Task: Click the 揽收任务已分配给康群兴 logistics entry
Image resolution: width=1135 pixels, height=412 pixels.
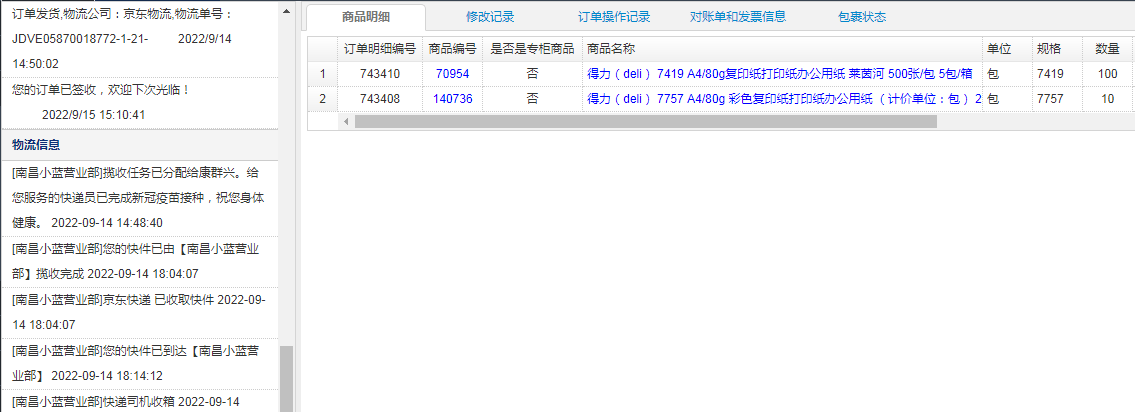Action: (x=140, y=198)
